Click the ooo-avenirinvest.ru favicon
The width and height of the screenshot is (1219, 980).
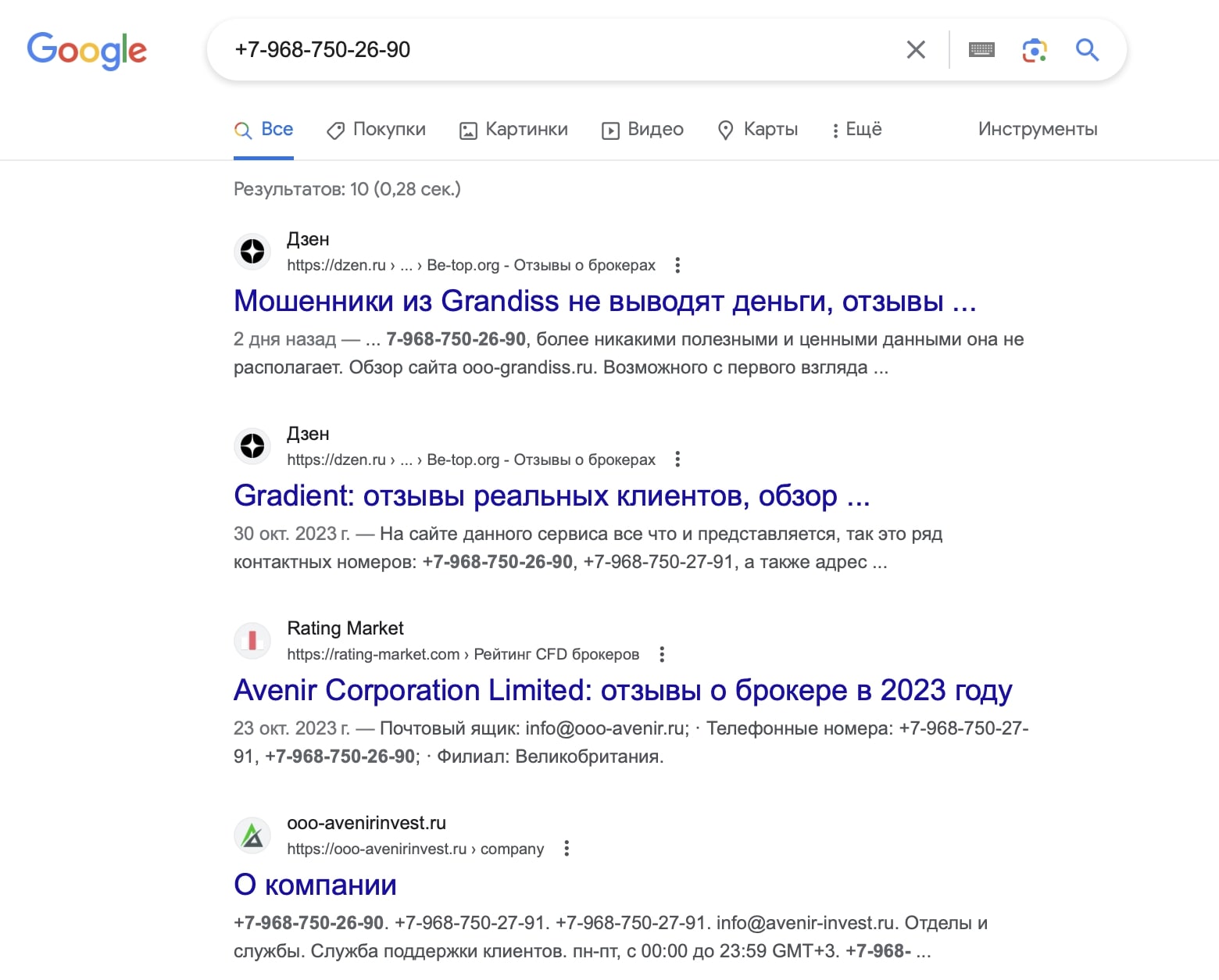pyautogui.click(x=252, y=835)
